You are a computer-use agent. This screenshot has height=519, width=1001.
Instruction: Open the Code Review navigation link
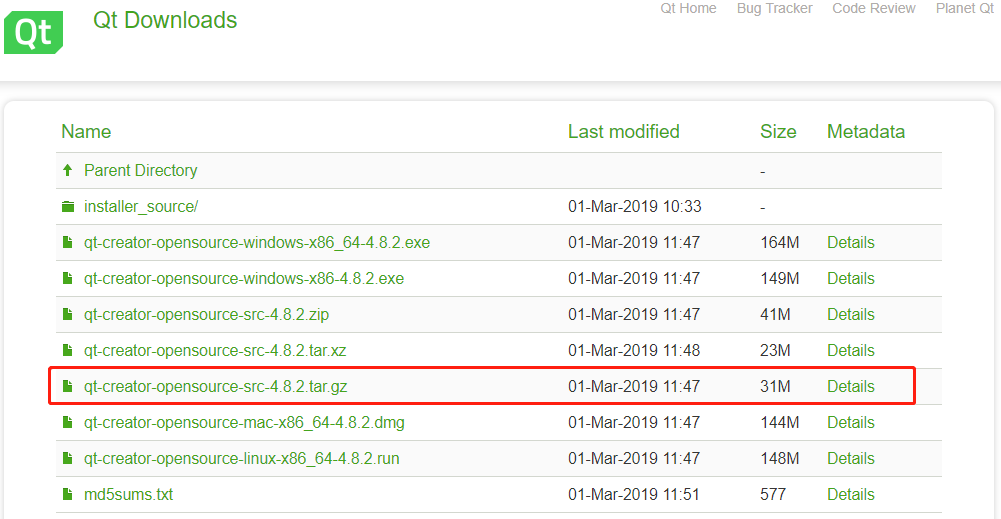click(873, 8)
